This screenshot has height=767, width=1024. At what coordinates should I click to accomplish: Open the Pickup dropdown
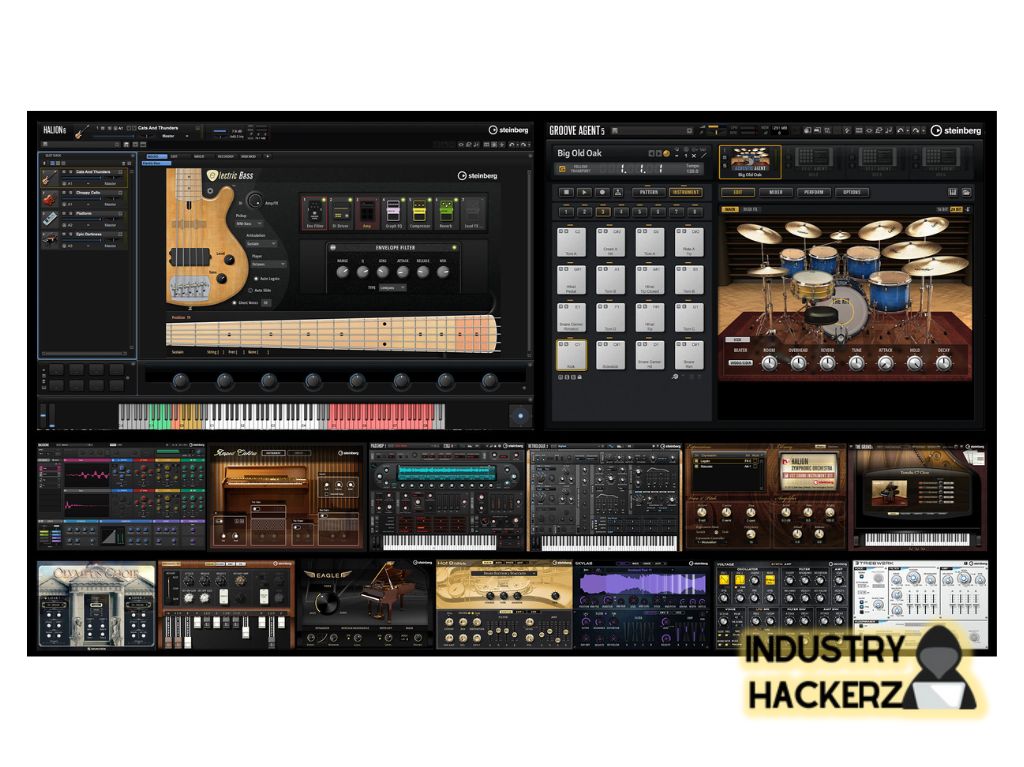(x=248, y=223)
